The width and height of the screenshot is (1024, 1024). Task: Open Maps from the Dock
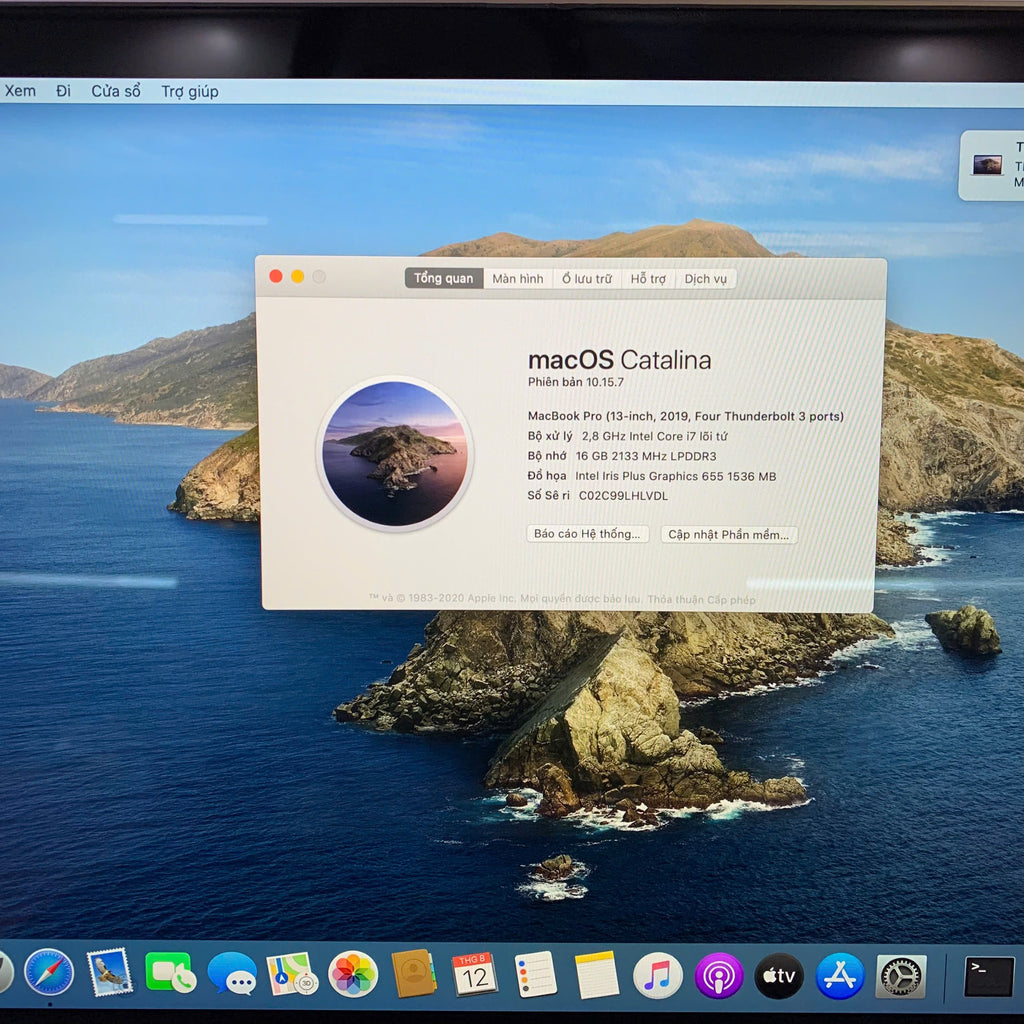pyautogui.click(x=292, y=974)
